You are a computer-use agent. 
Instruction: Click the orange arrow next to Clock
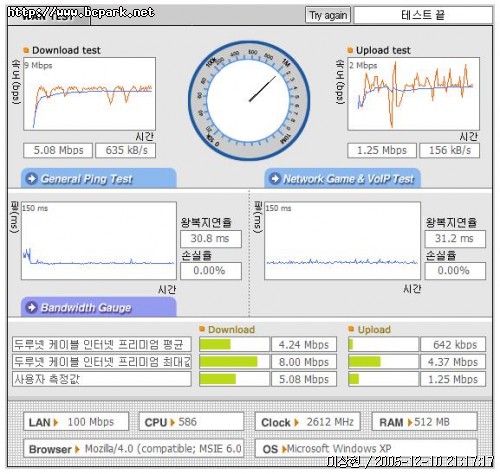[296, 423]
